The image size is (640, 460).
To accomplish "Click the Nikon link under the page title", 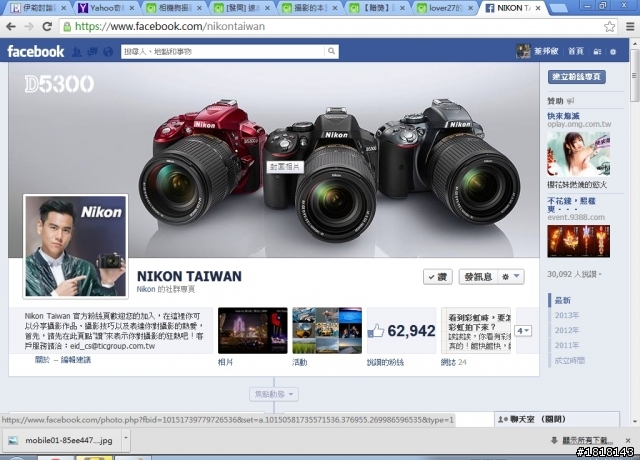I will 146,289.
